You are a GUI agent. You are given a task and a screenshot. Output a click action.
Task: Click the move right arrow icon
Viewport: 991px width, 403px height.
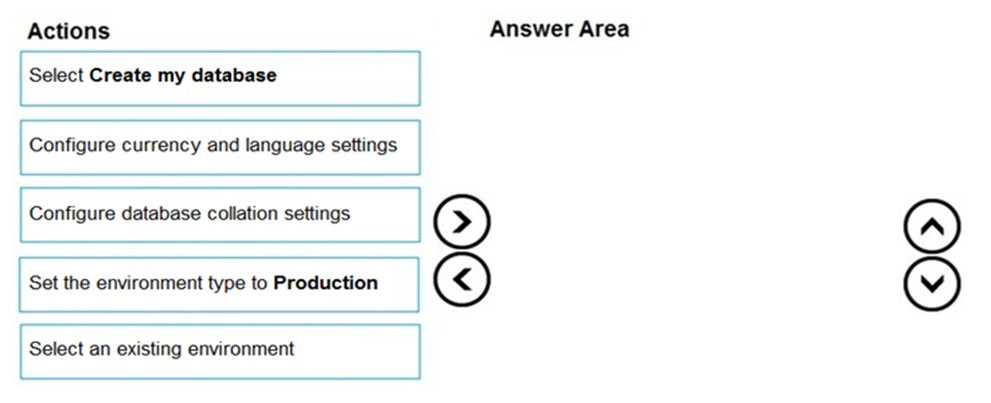pyautogui.click(x=462, y=222)
